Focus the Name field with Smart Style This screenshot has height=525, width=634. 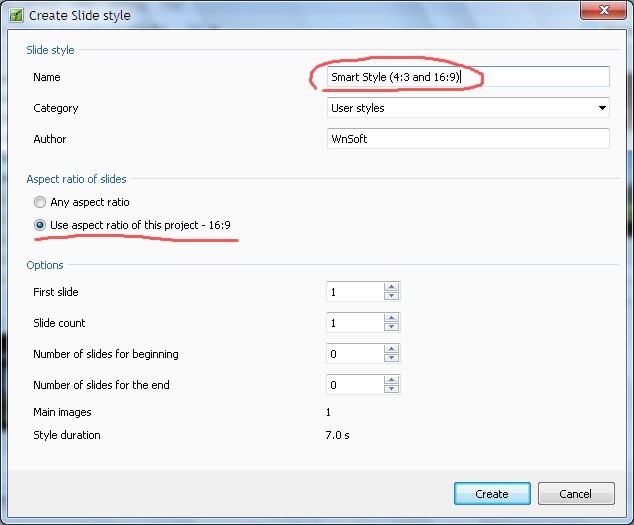pyautogui.click(x=468, y=76)
